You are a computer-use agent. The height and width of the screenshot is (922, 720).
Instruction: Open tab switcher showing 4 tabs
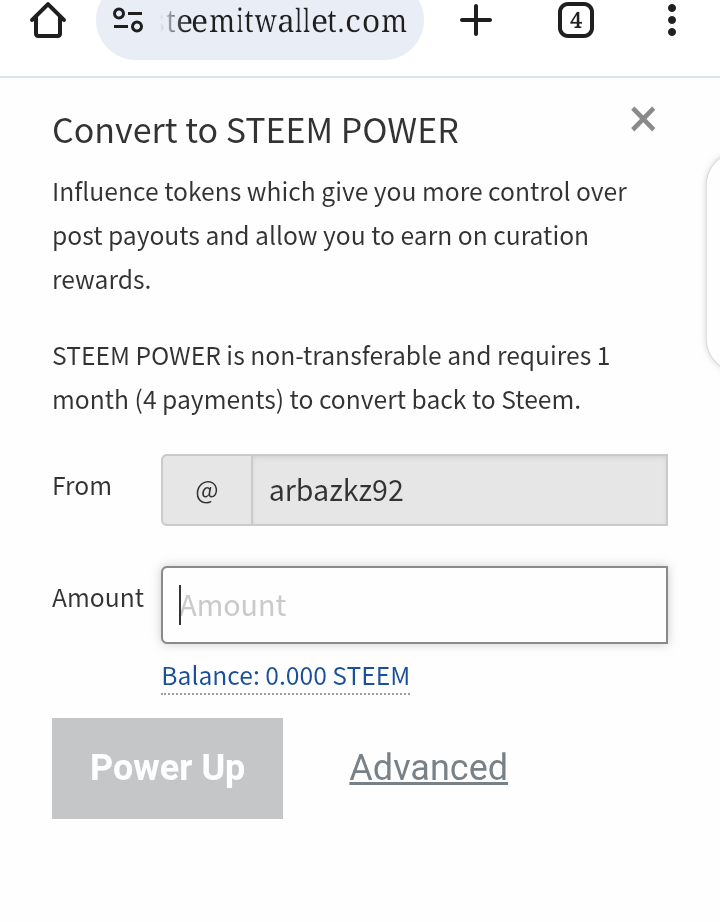pyautogui.click(x=575, y=21)
